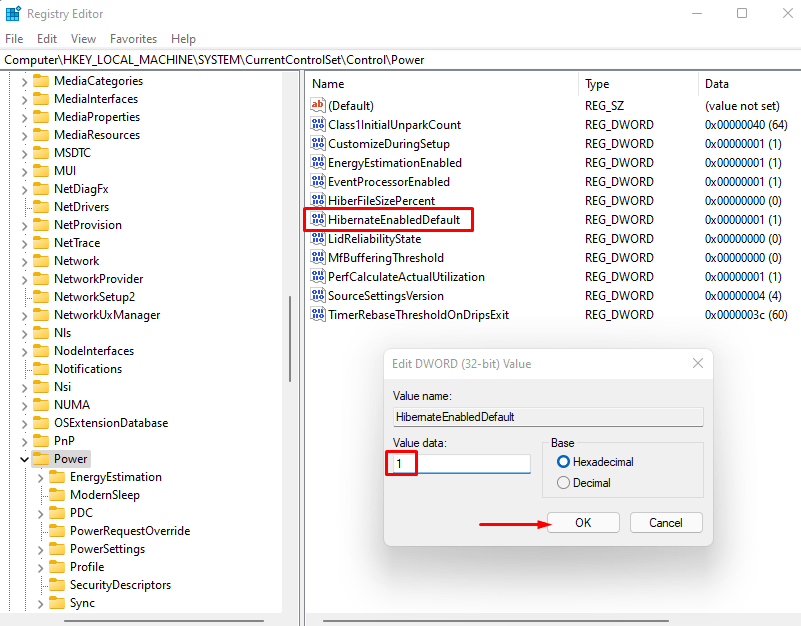Click the registry path address bar
The height and width of the screenshot is (626, 801).
[x=400, y=60]
